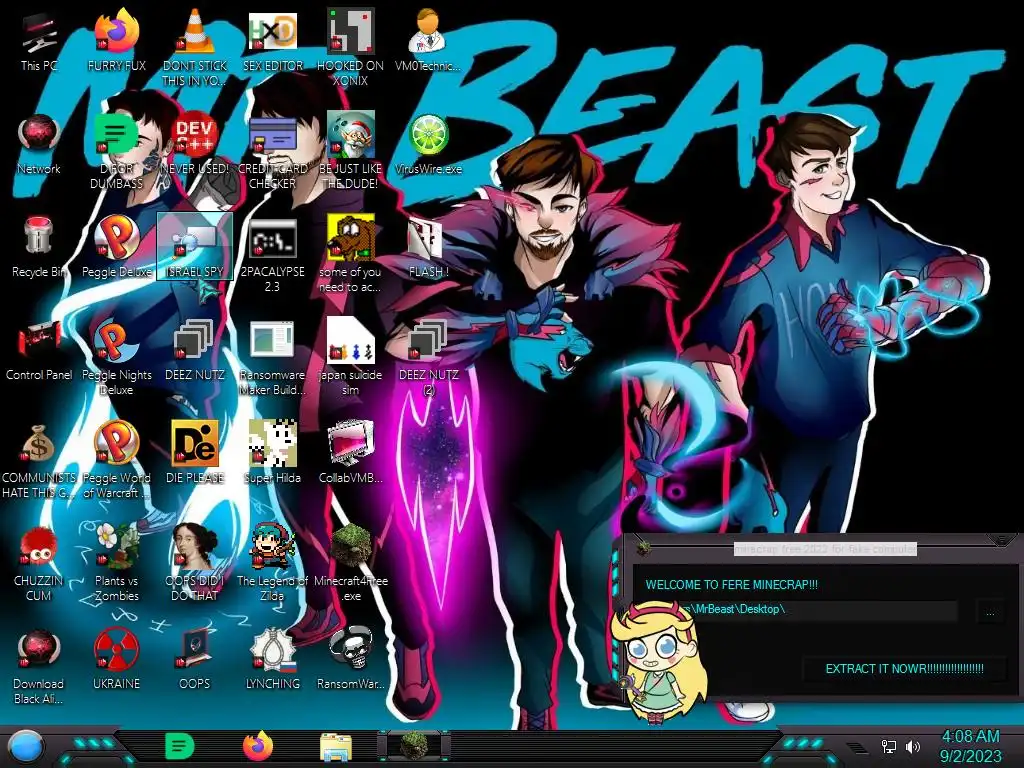Open the network tray icon
The width and height of the screenshot is (1024, 768).
point(889,746)
